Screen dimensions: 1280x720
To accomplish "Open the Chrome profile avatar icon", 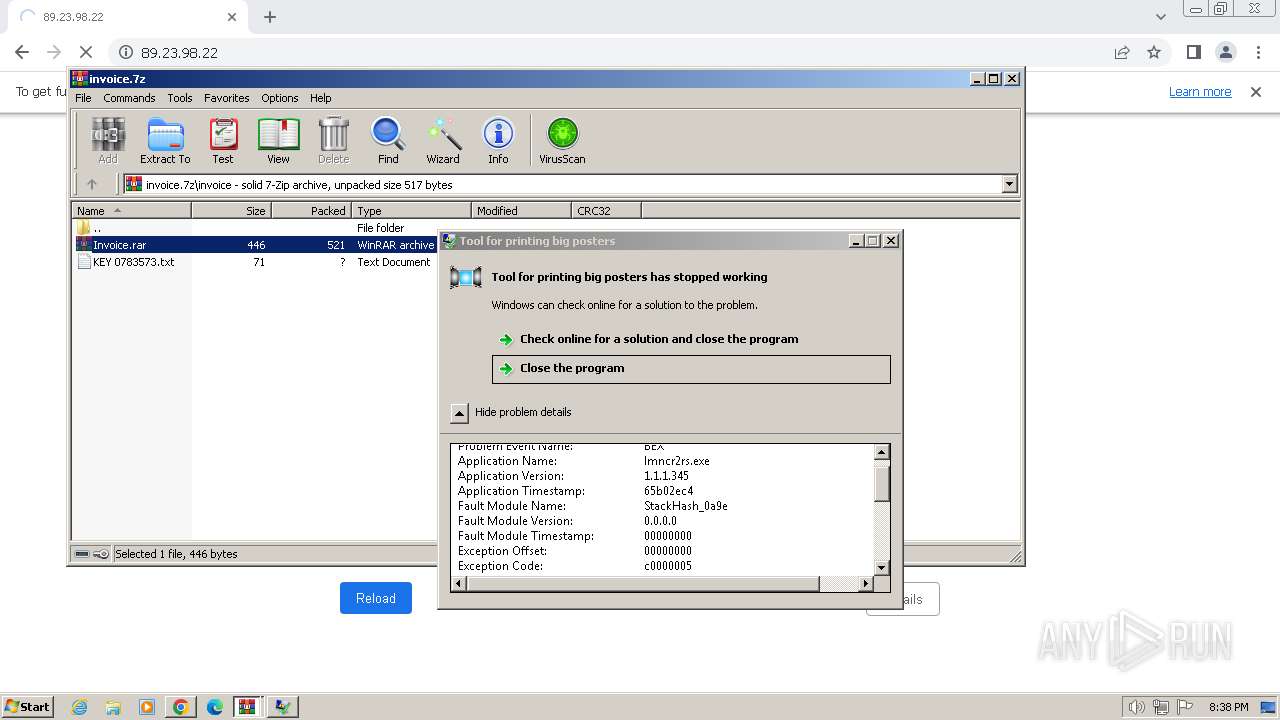I will pyautogui.click(x=1225, y=52).
